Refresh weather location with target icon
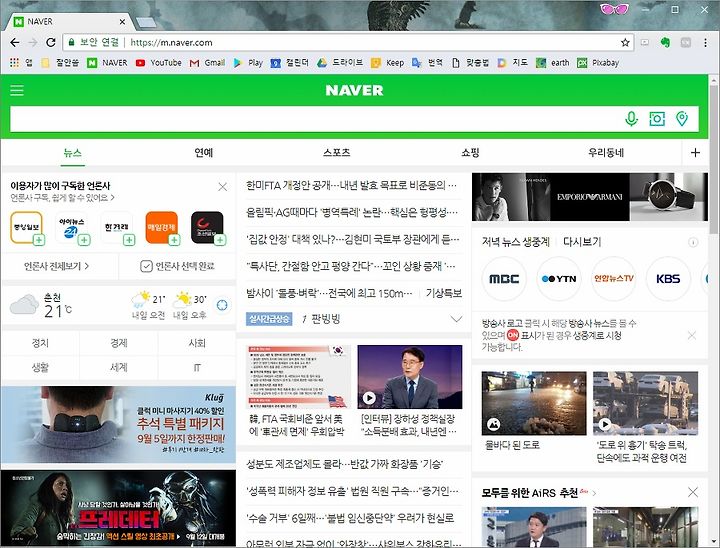The width and height of the screenshot is (720, 548). [222, 305]
